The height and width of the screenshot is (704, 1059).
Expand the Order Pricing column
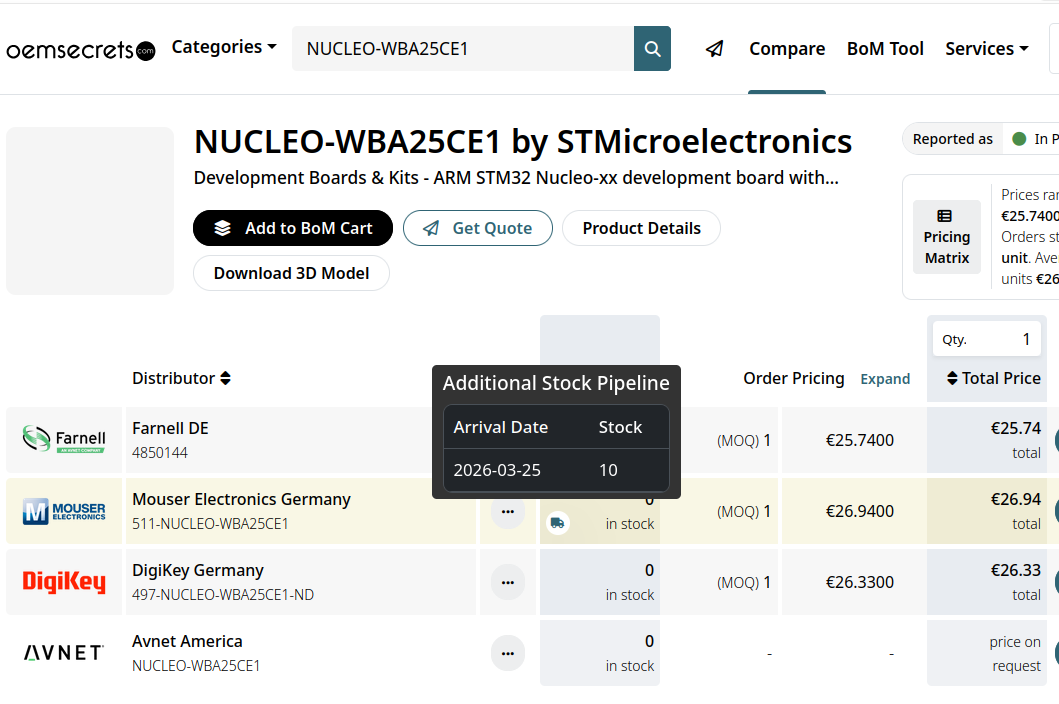point(885,379)
